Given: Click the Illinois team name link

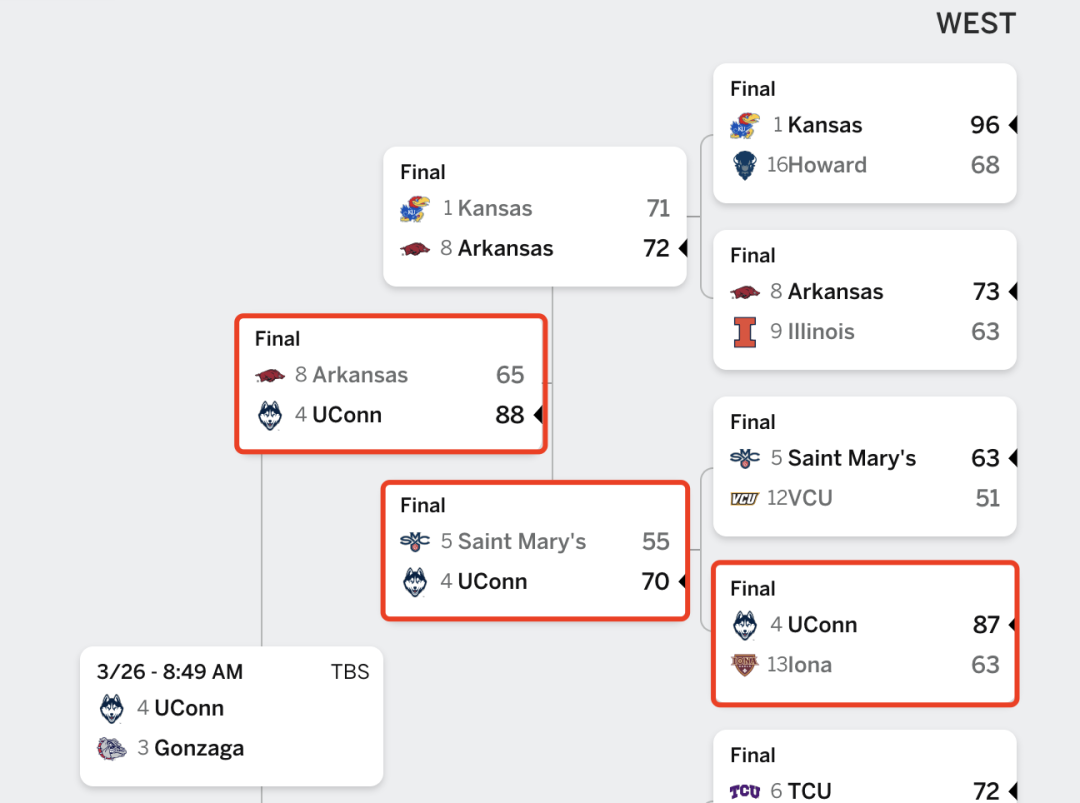Looking at the screenshot, I should tap(821, 332).
